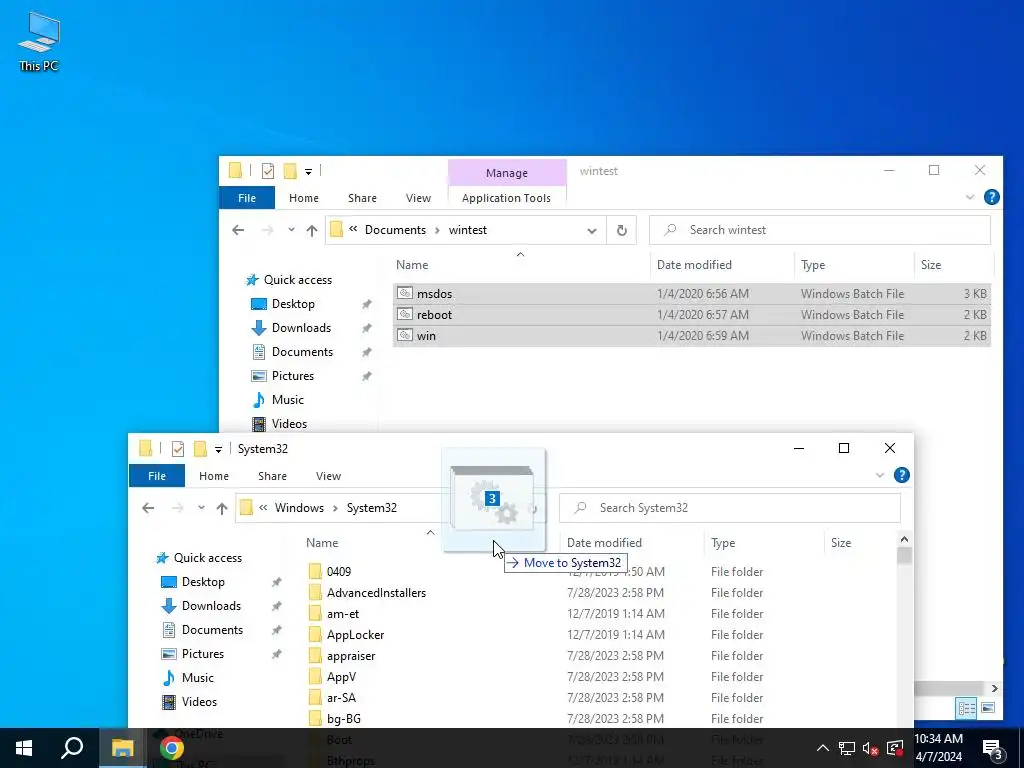This screenshot has height=768, width=1024.
Task: Open recent locations dropdown in System32
Action: (201, 508)
